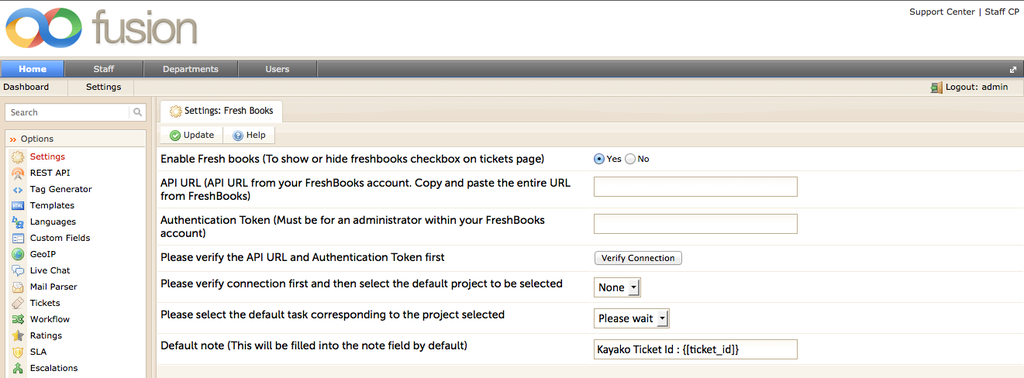This screenshot has width=1024, height=378.
Task: Open the Support Center link
Action: [942, 12]
